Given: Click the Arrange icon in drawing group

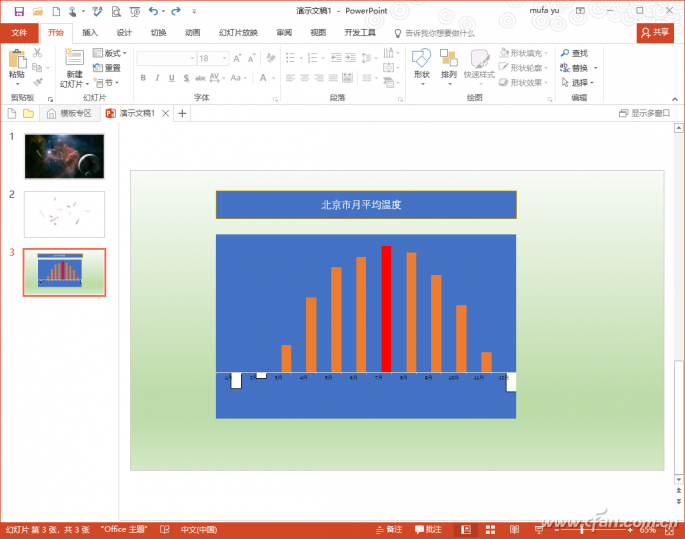Looking at the screenshot, I should (x=449, y=58).
